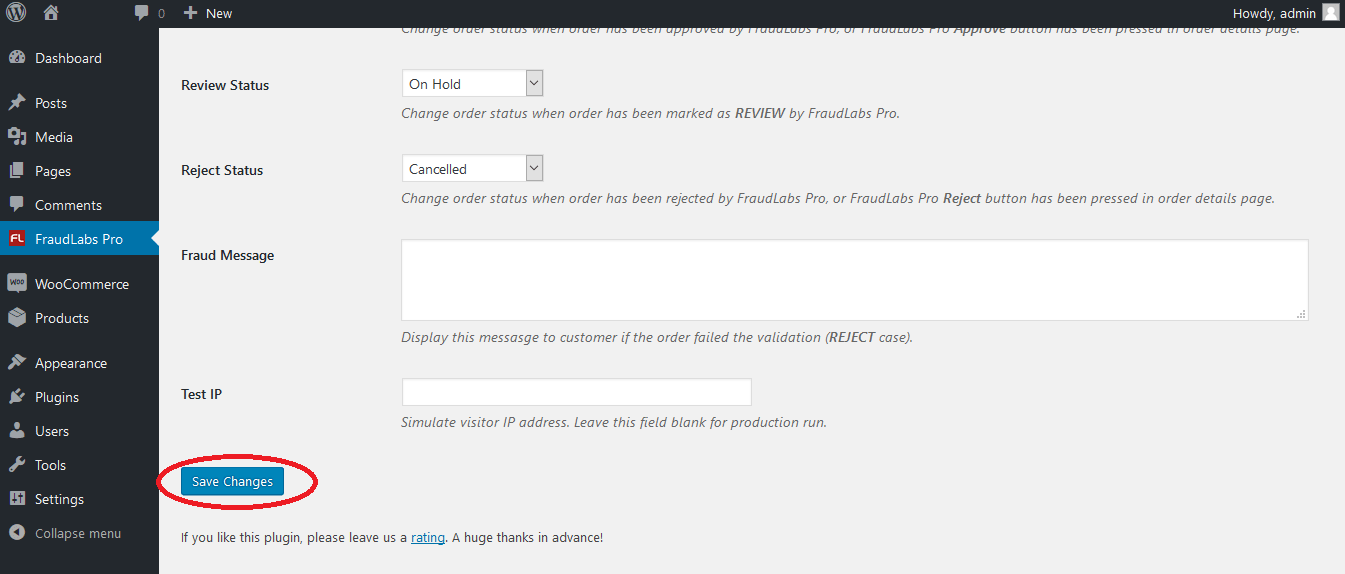Follow the rating link
This screenshot has height=574, width=1345.
428,537
